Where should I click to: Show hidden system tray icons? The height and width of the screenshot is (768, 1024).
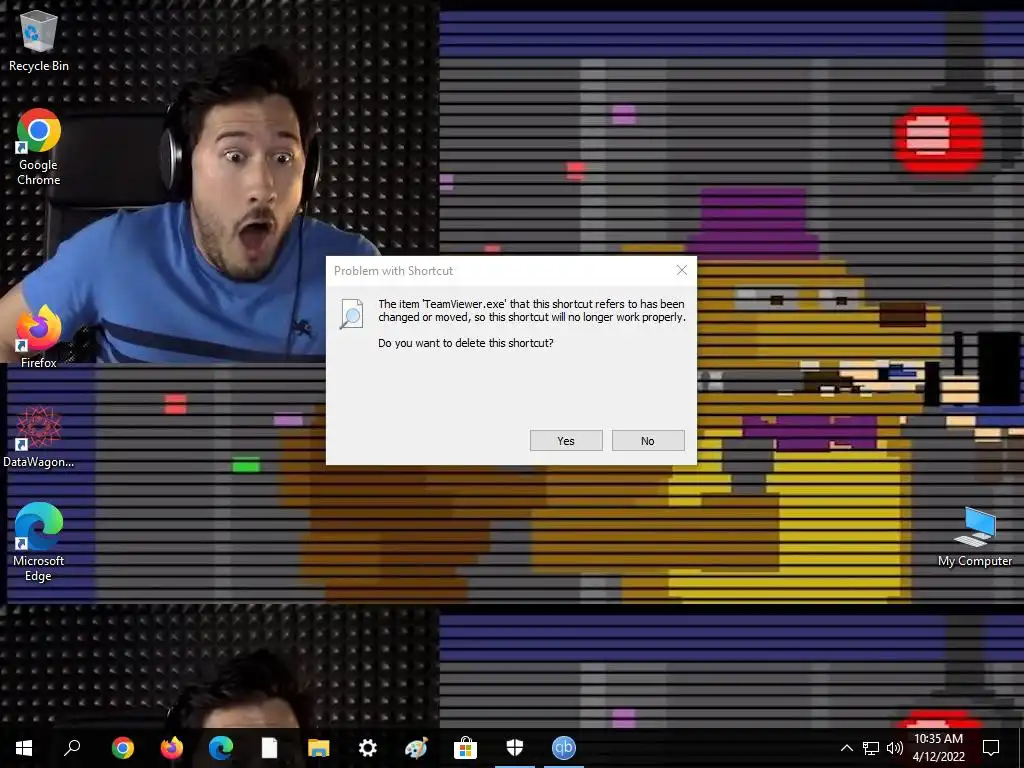click(846, 748)
